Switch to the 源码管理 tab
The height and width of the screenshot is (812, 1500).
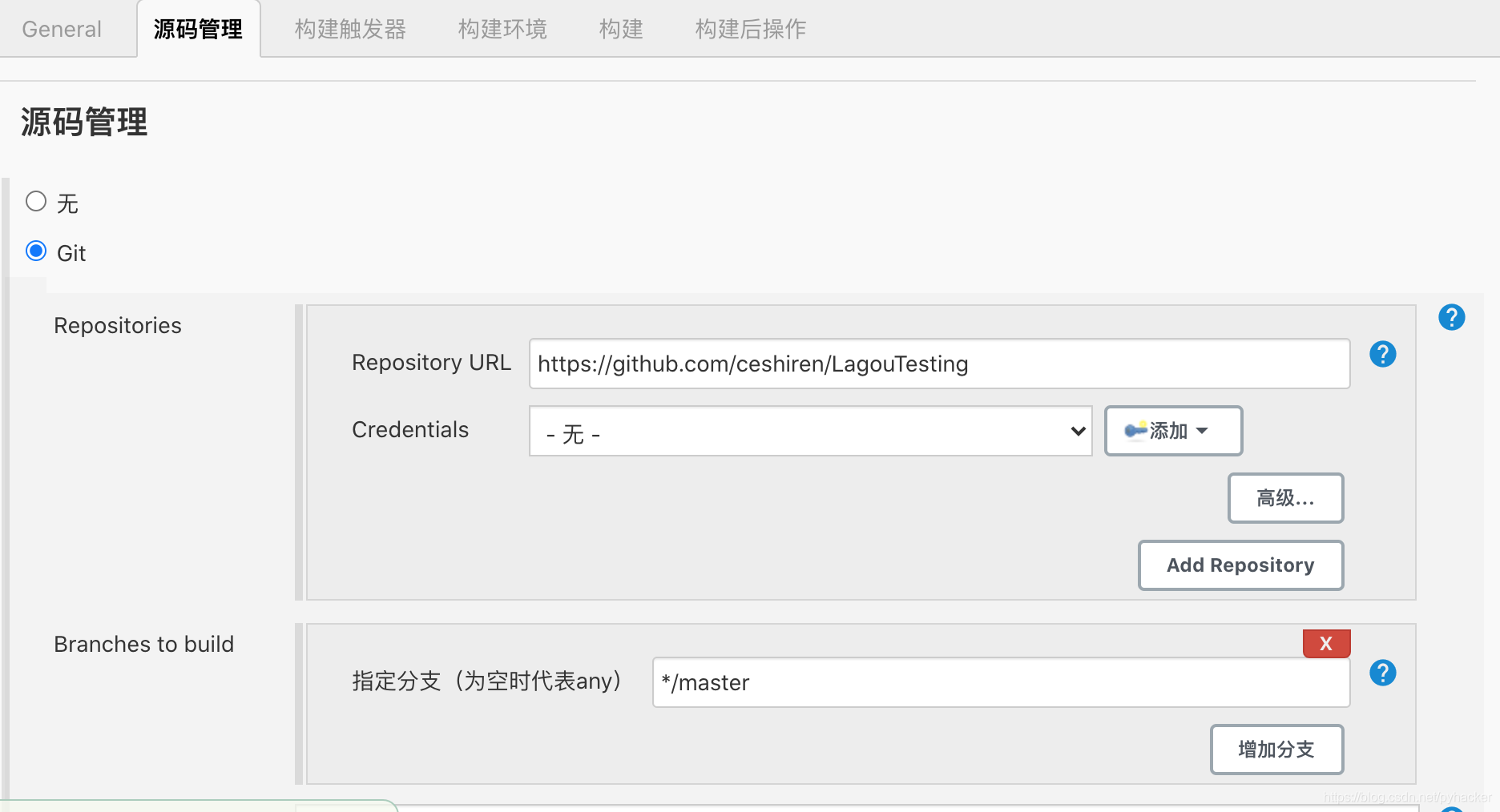pos(198,30)
